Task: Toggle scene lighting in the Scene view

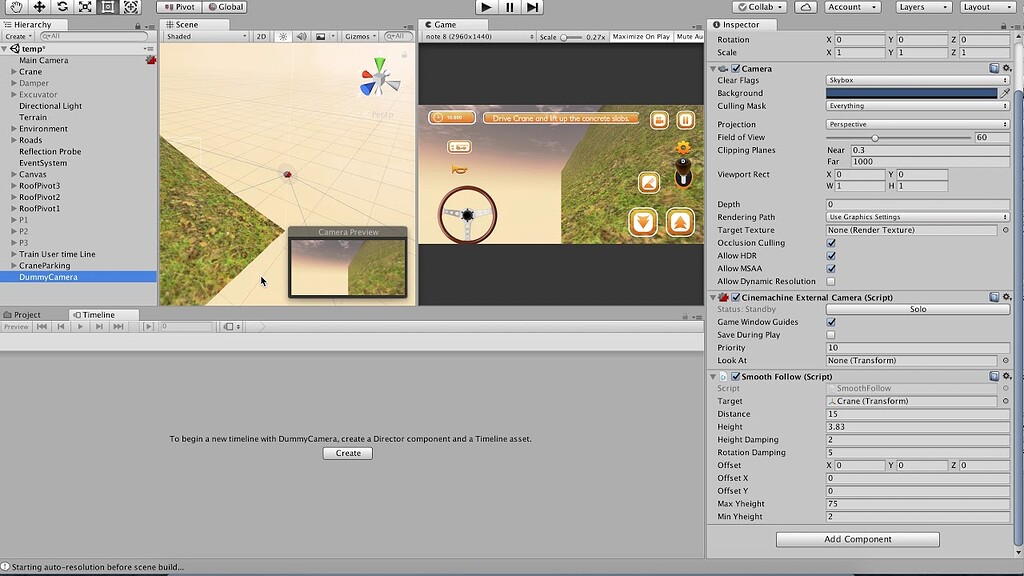Action: click(x=281, y=37)
